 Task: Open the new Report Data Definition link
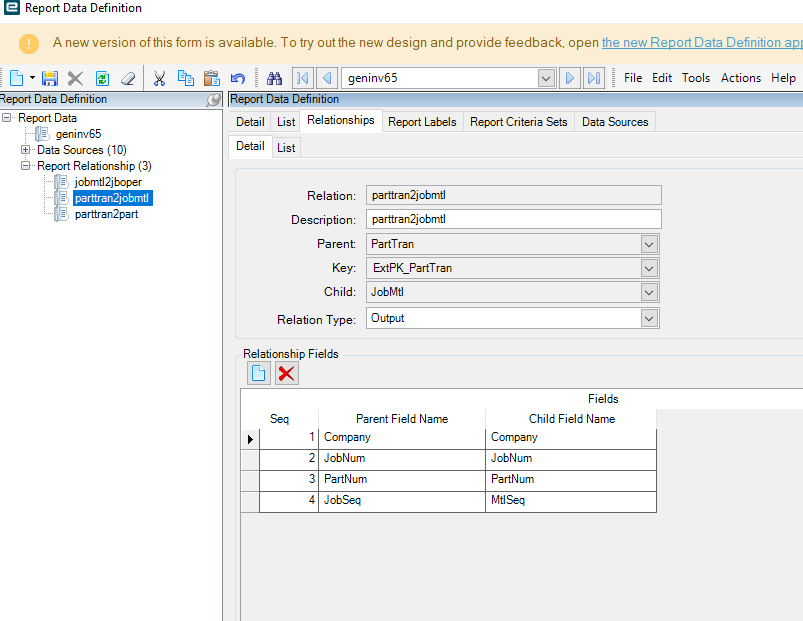pos(701,43)
